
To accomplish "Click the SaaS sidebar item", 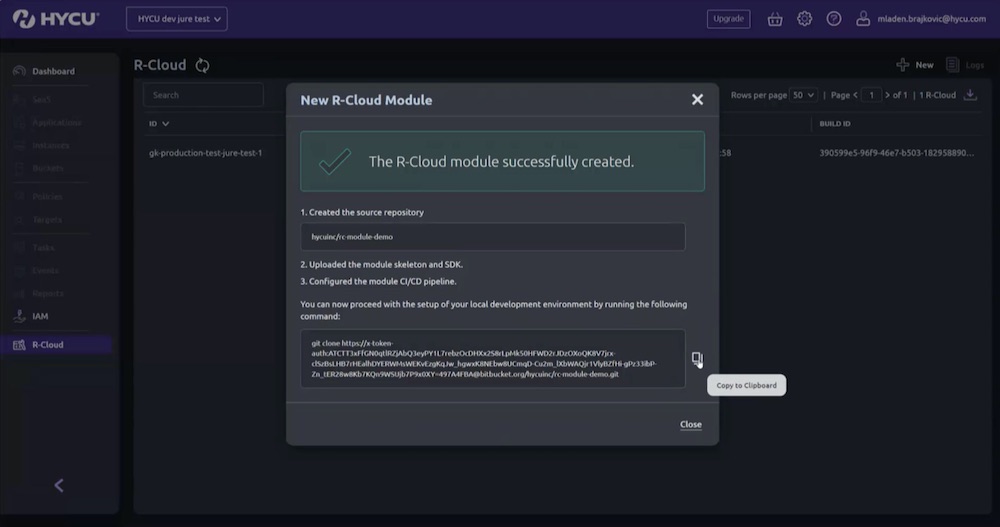I will [41, 100].
